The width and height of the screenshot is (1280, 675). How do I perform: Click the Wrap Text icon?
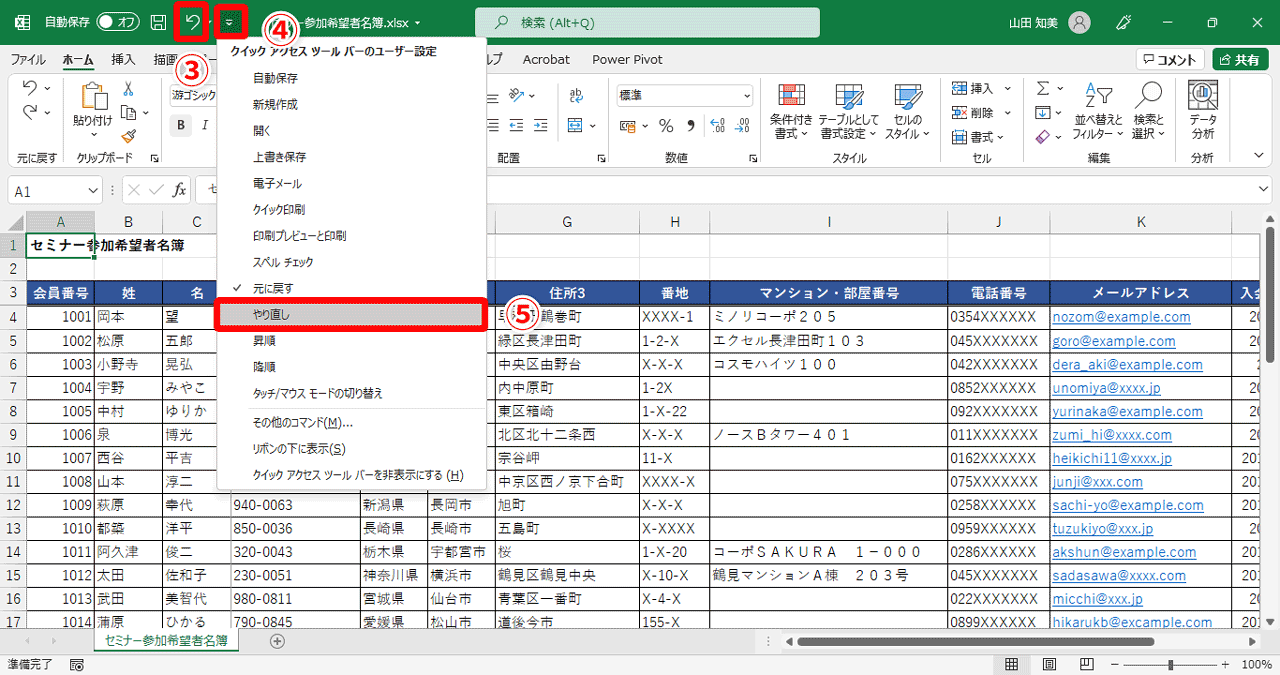576,96
